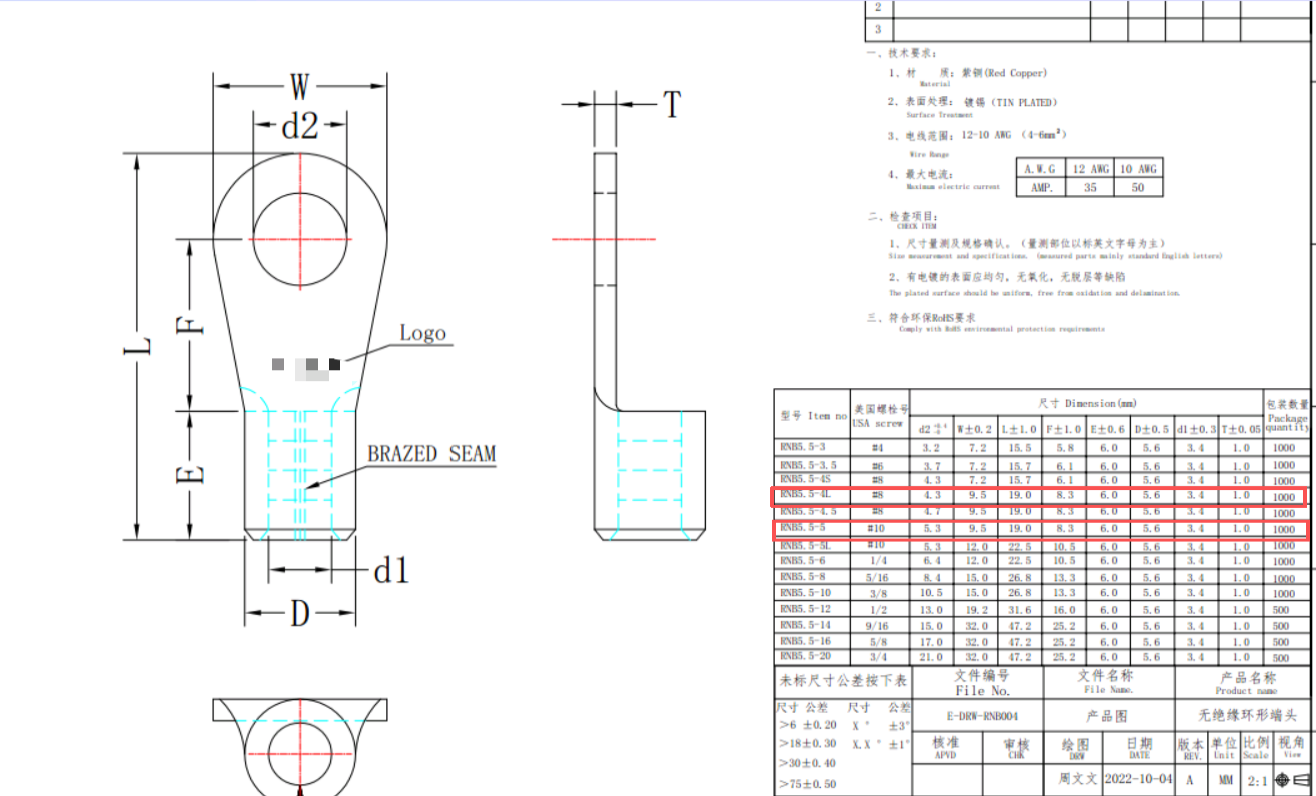This screenshot has height=796, width=1316.
Task: Select the d2 hole diameter label
Action: click(299, 126)
